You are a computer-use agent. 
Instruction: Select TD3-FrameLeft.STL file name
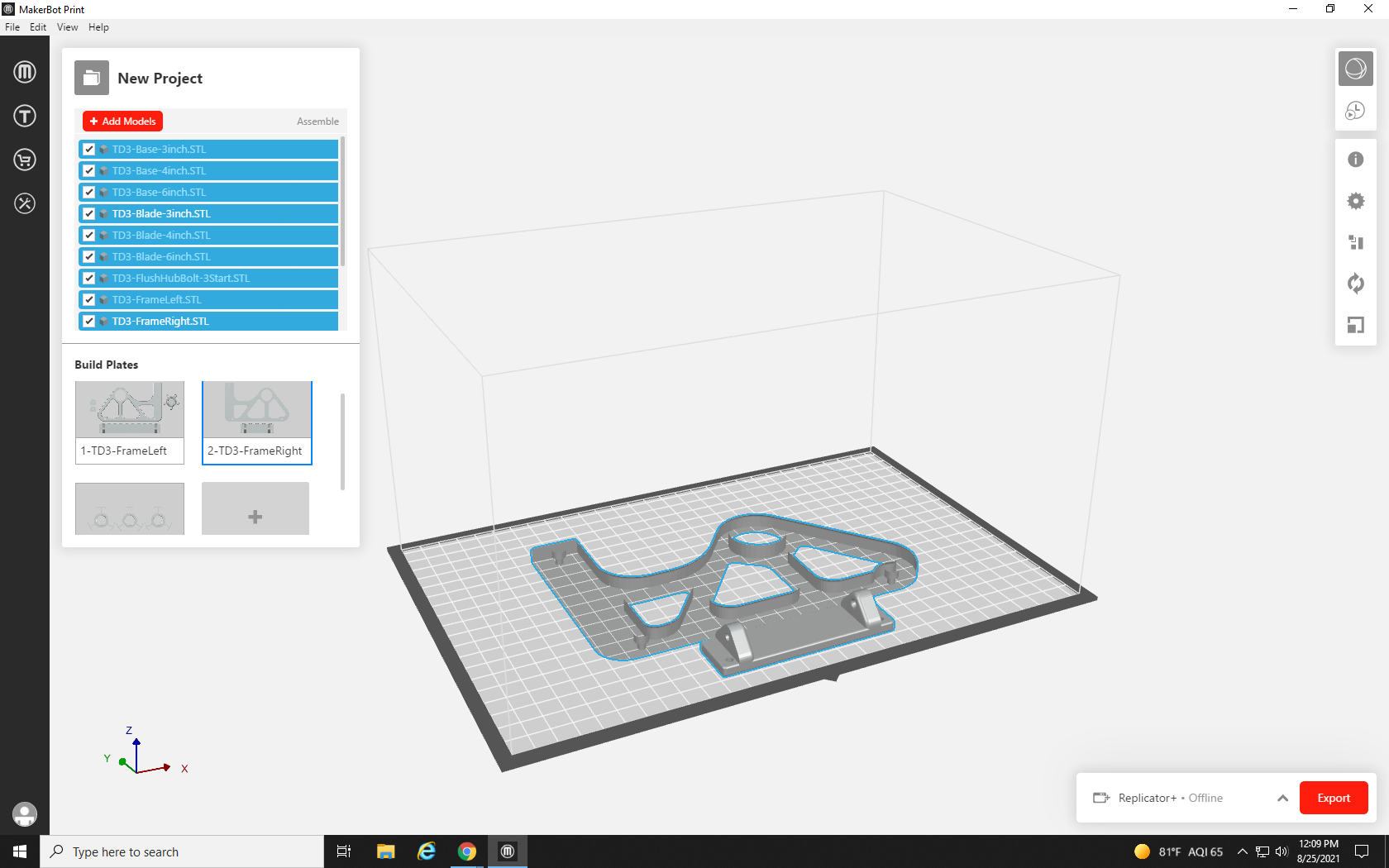click(156, 300)
